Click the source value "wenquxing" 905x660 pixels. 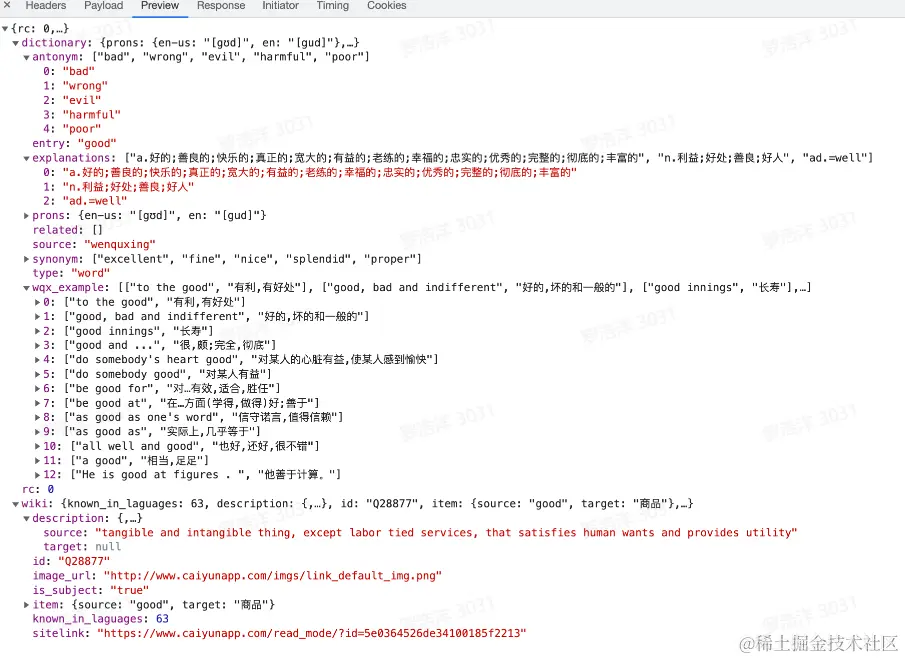click(120, 245)
